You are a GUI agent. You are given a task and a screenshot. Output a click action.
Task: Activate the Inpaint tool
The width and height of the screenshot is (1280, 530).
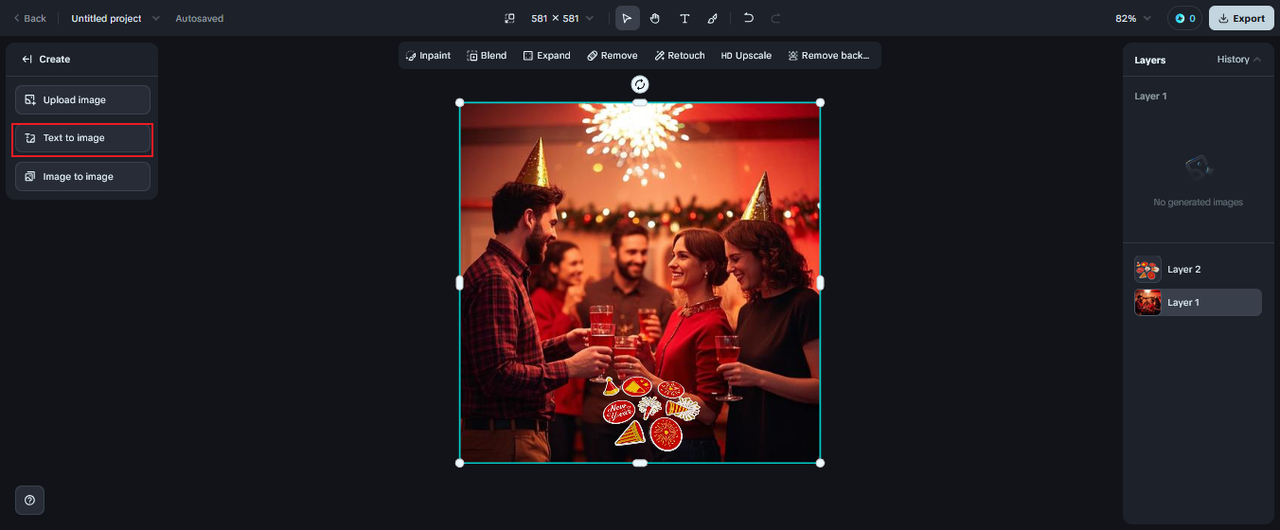[429, 56]
